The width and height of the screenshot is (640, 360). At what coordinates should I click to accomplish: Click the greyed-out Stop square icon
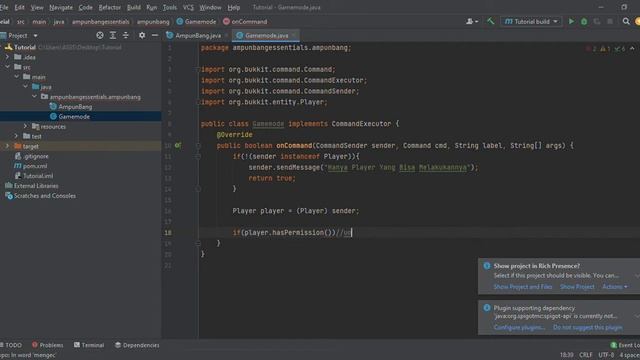[x=610, y=21]
